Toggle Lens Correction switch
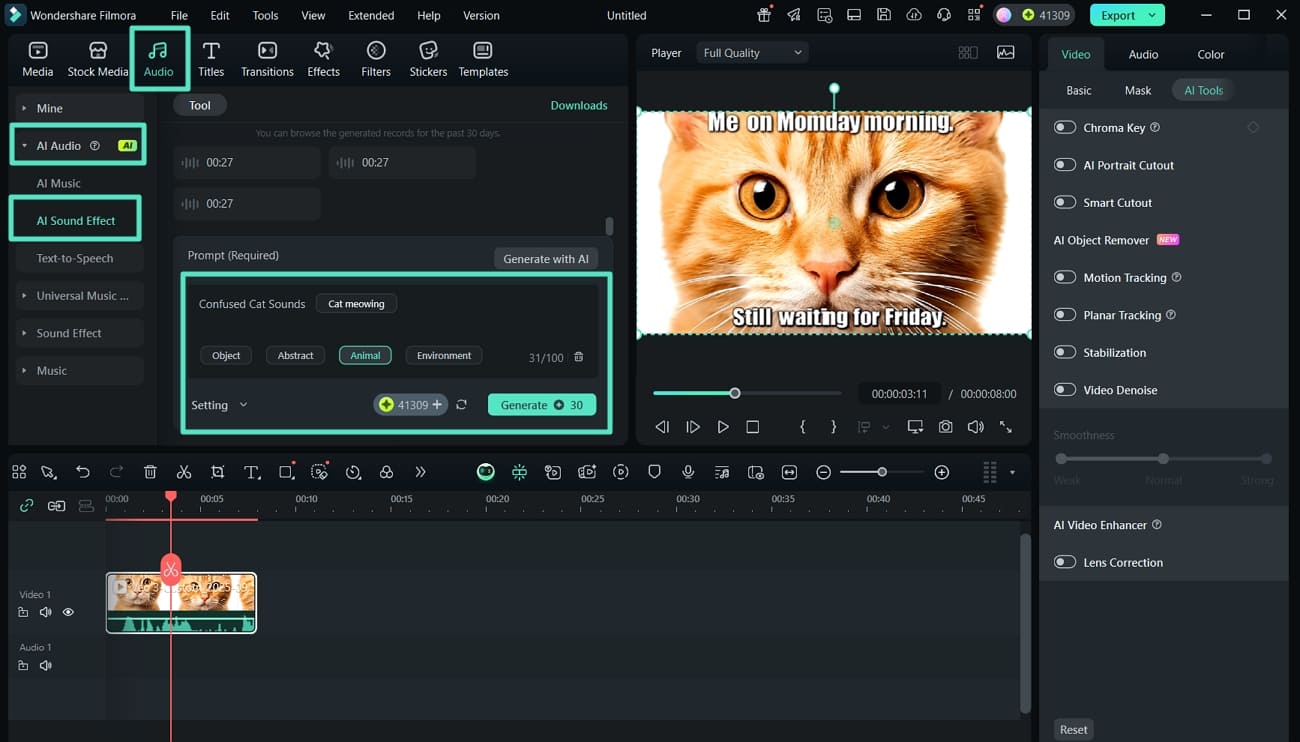Viewport: 1300px width, 742px height. click(x=1065, y=562)
